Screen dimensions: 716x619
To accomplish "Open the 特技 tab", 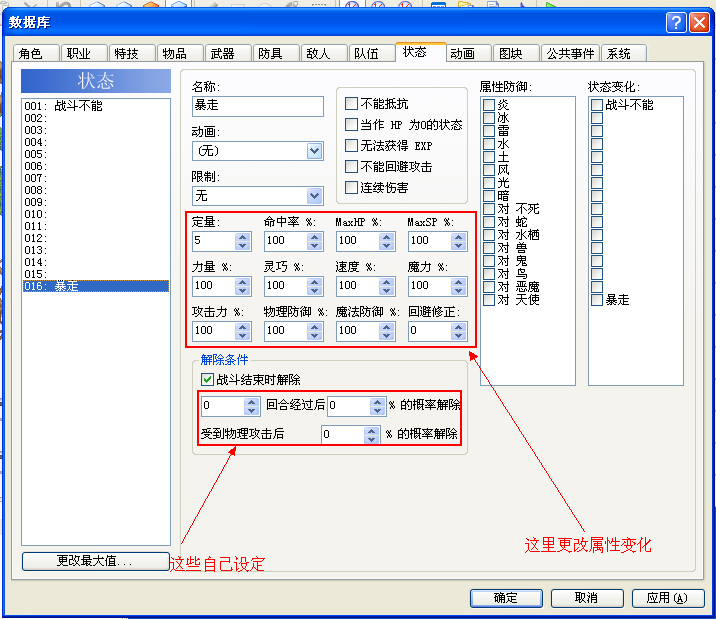I will click(x=132, y=53).
